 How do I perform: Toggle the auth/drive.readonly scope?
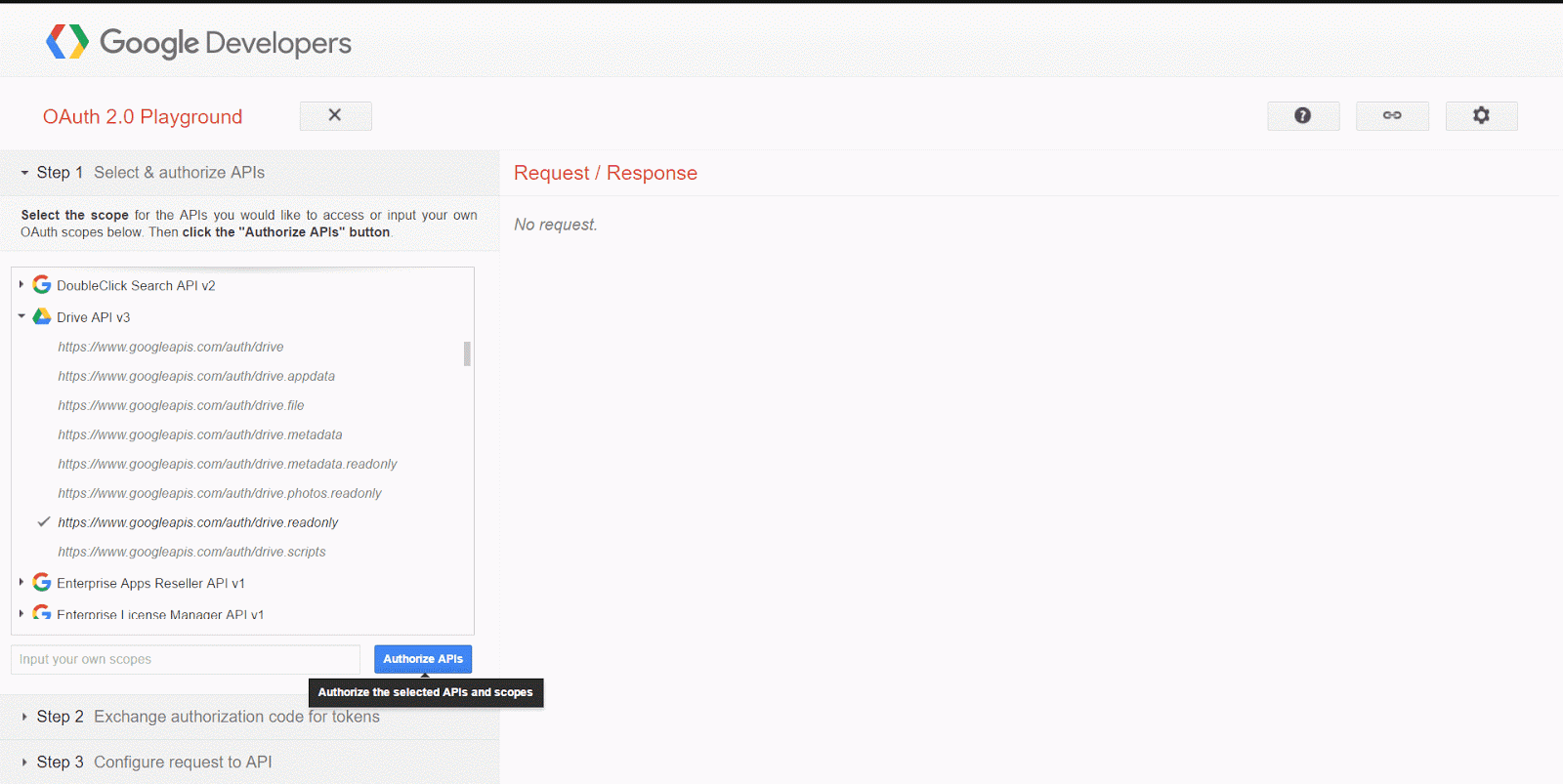point(198,522)
